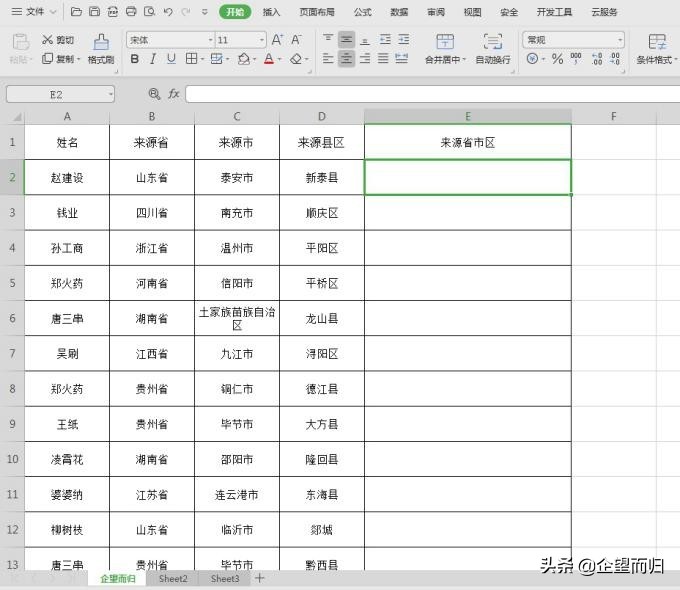Open the 页面布局 ribbon tab
680x590 pixels.
coord(317,12)
